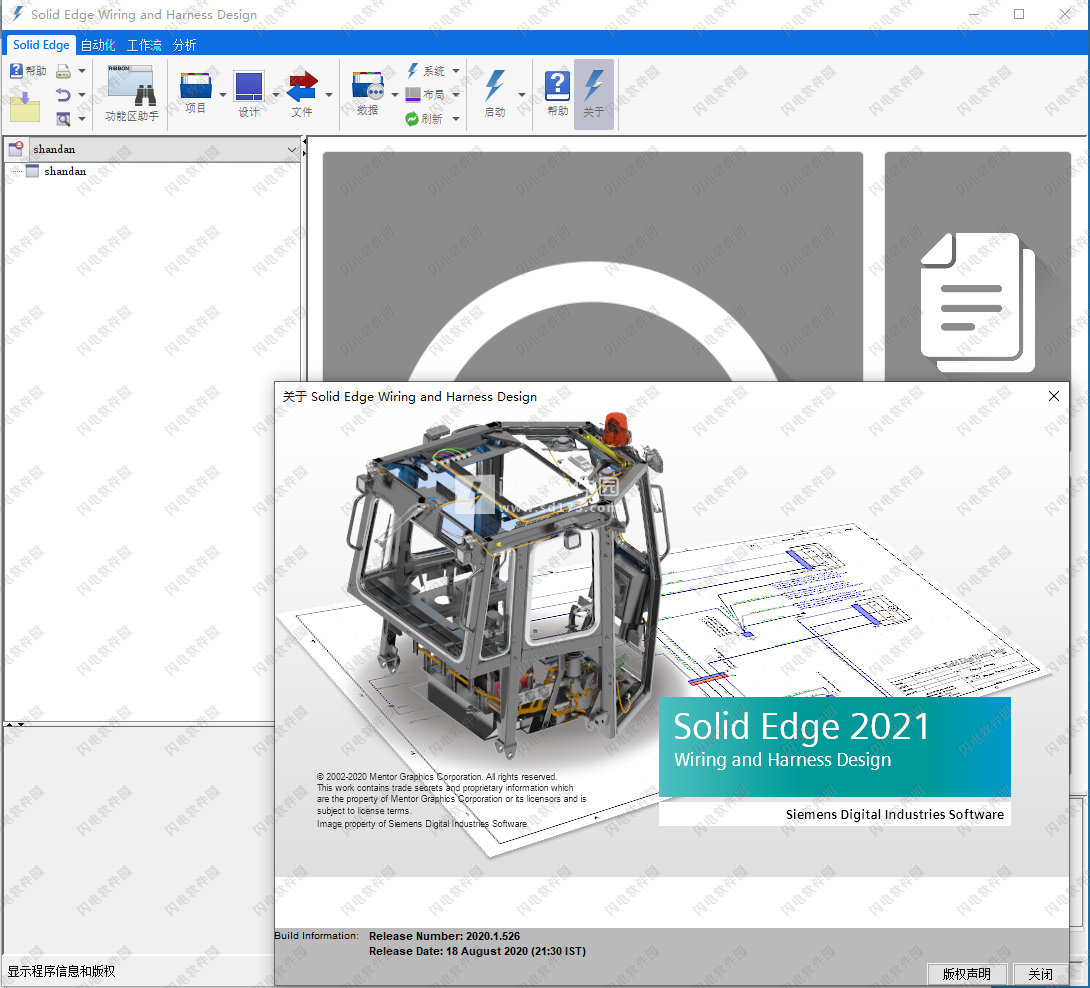Viewport: 1090px width, 988px height.
Task: Click the 布局 layout icon
Action: 413,94
